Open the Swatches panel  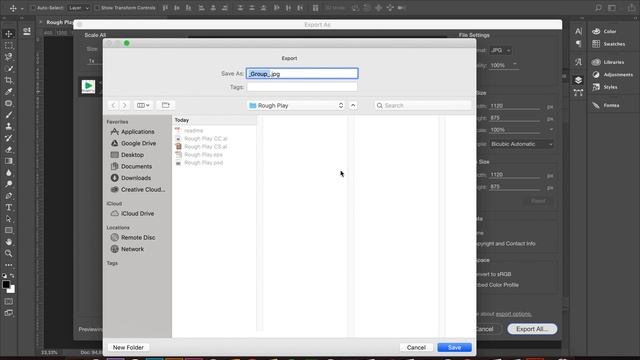(x=608, y=44)
